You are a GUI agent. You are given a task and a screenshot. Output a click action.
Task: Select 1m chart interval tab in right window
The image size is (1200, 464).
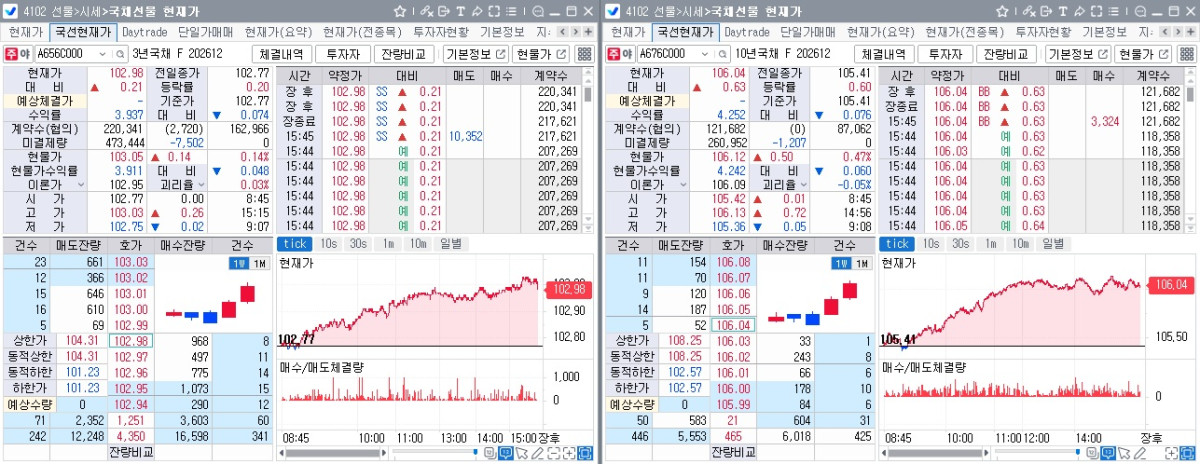coord(989,243)
